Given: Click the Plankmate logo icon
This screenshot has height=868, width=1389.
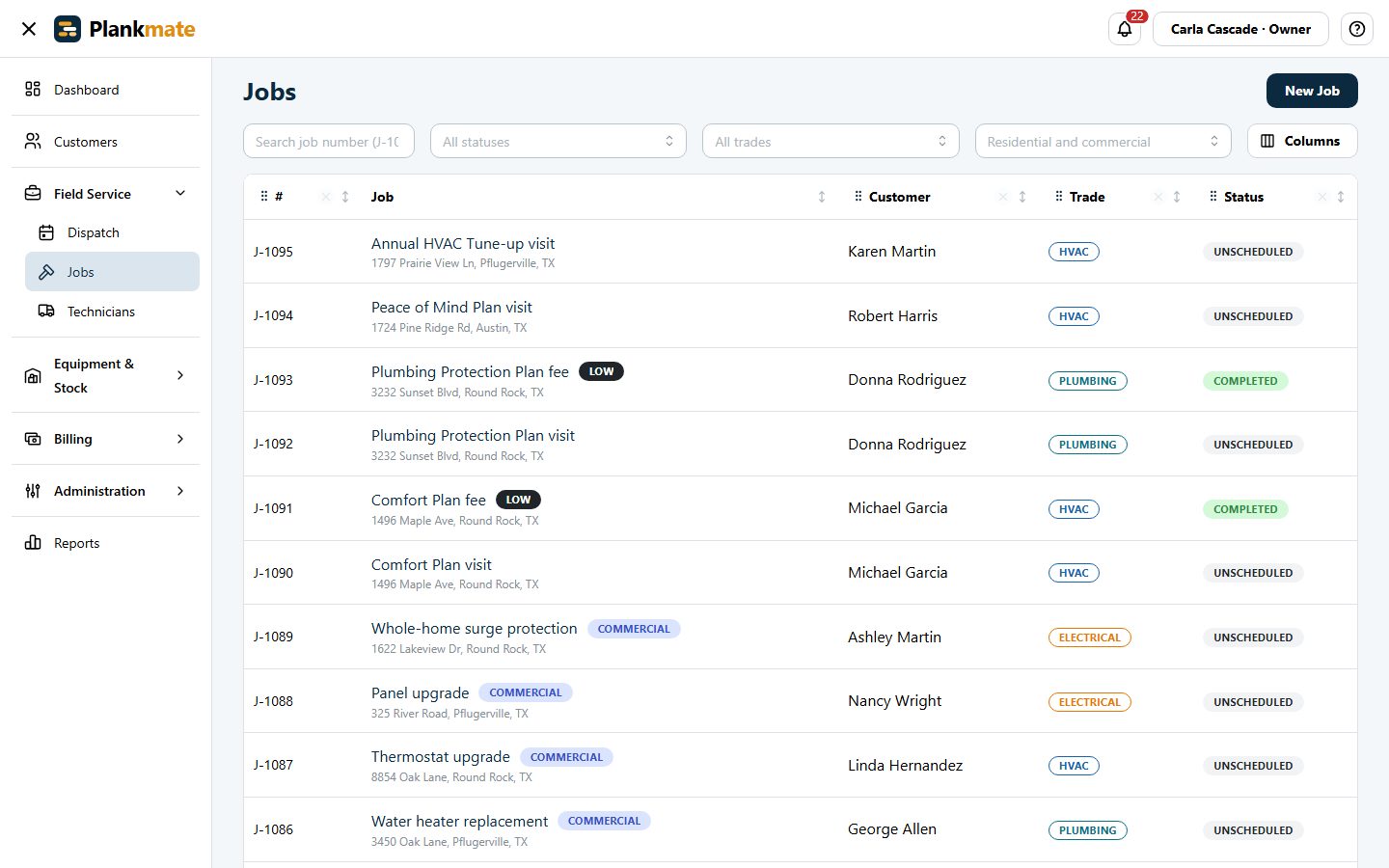Looking at the screenshot, I should coord(68,29).
